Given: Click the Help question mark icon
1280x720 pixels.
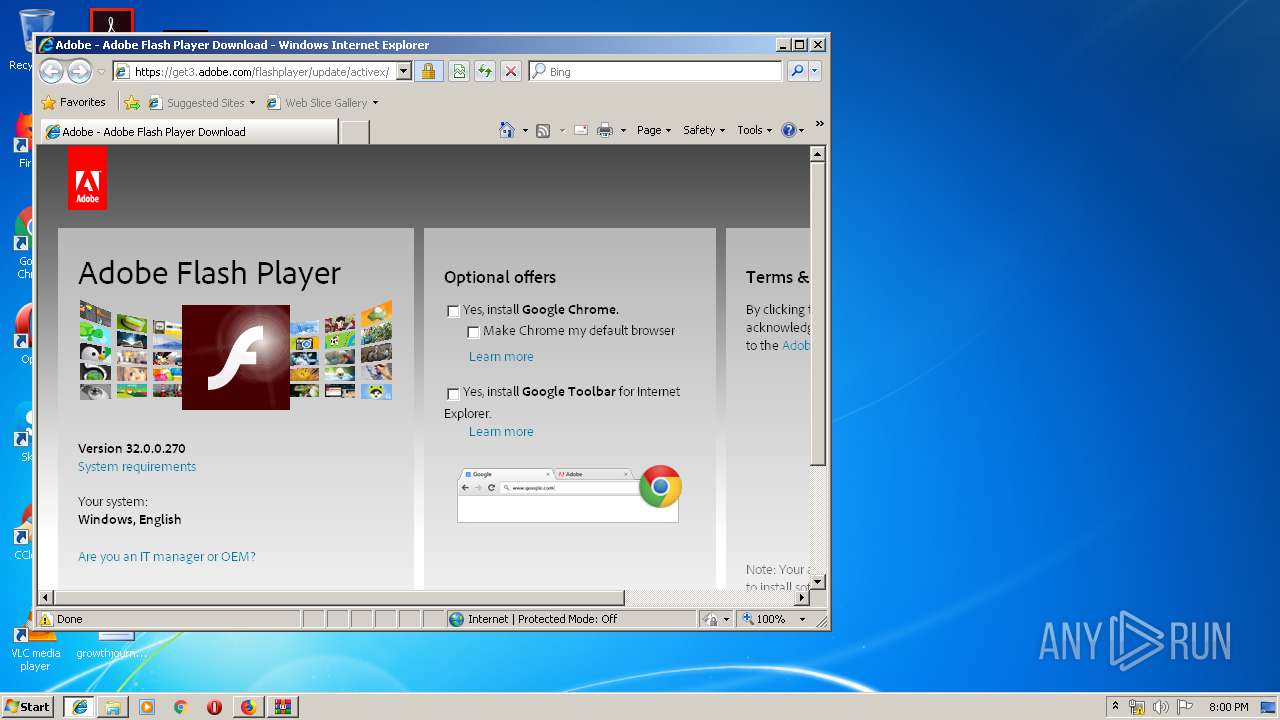Looking at the screenshot, I should pos(788,130).
